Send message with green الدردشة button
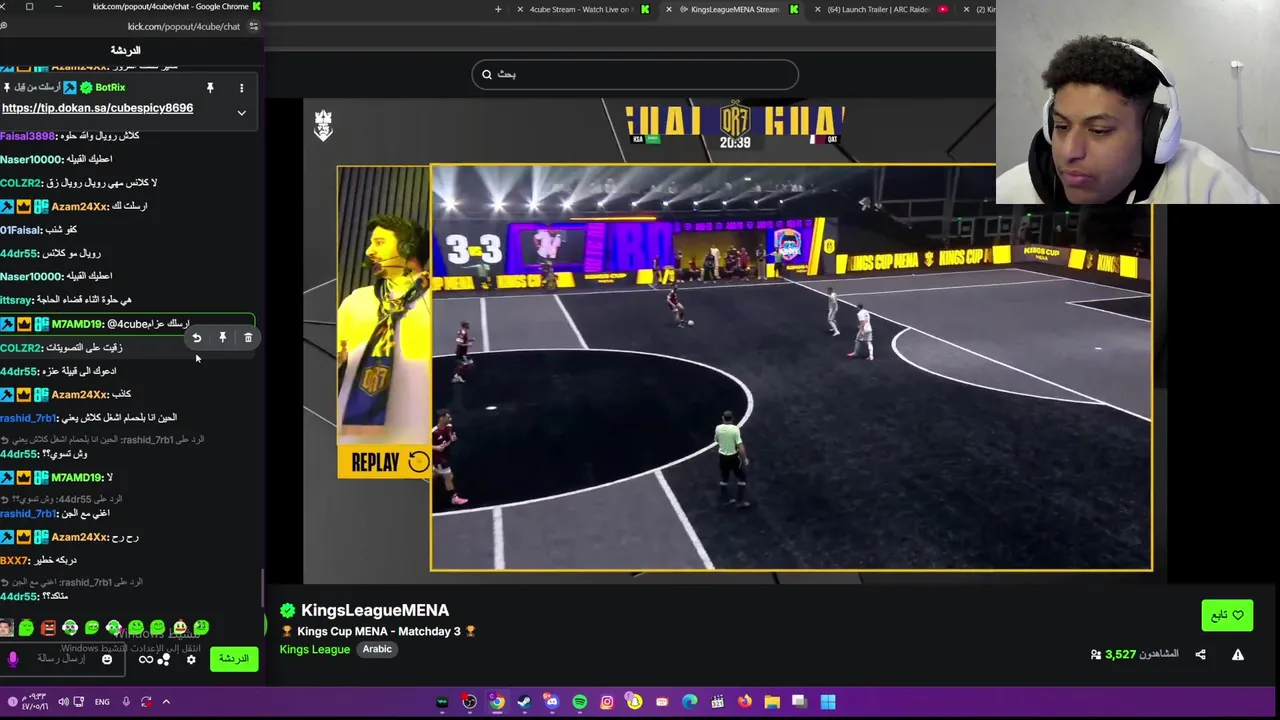 click(234, 659)
